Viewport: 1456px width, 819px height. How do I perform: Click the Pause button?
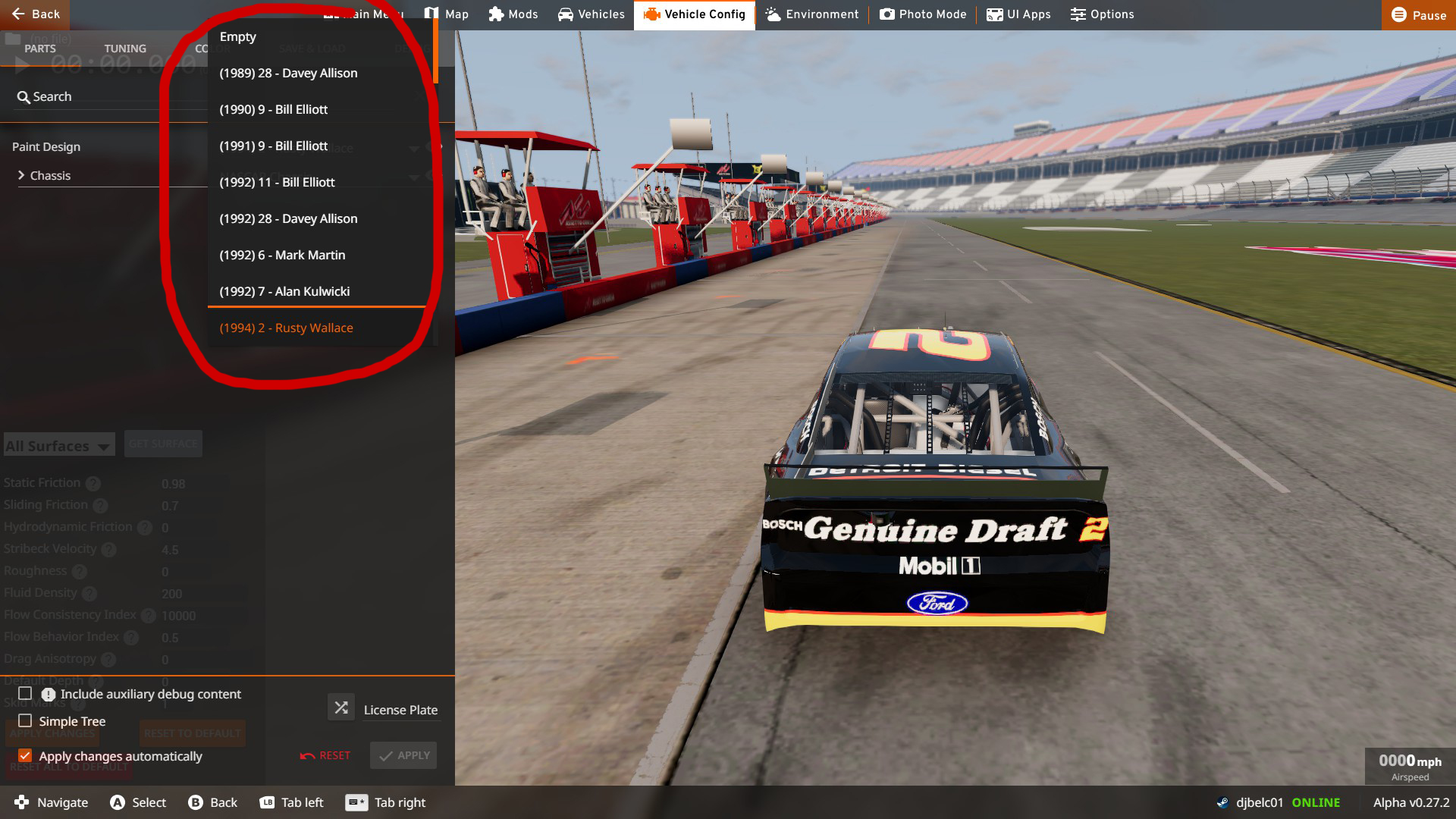(1419, 14)
